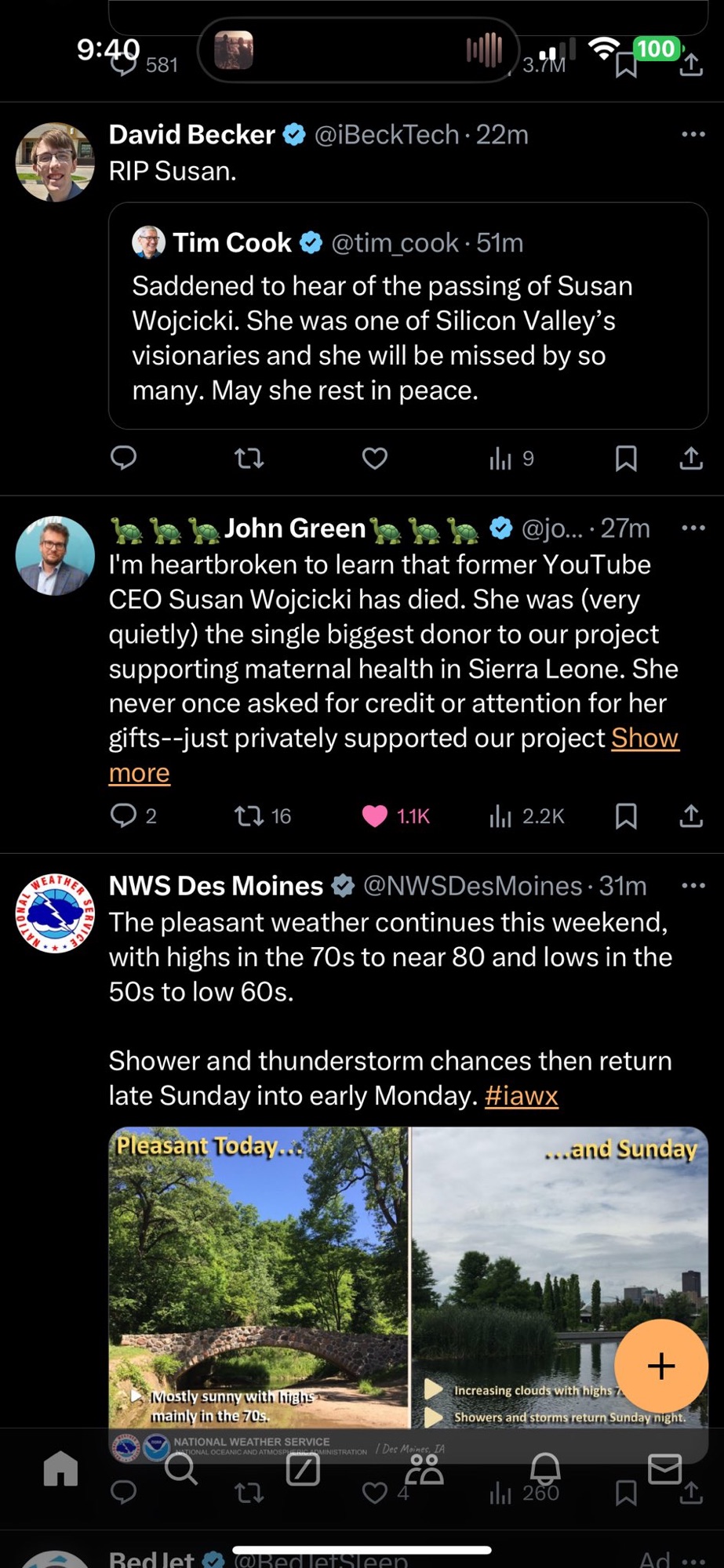Screen dimensions: 724x1568
Task: Open the #iawx hashtag link
Action: pyautogui.click(x=521, y=1095)
